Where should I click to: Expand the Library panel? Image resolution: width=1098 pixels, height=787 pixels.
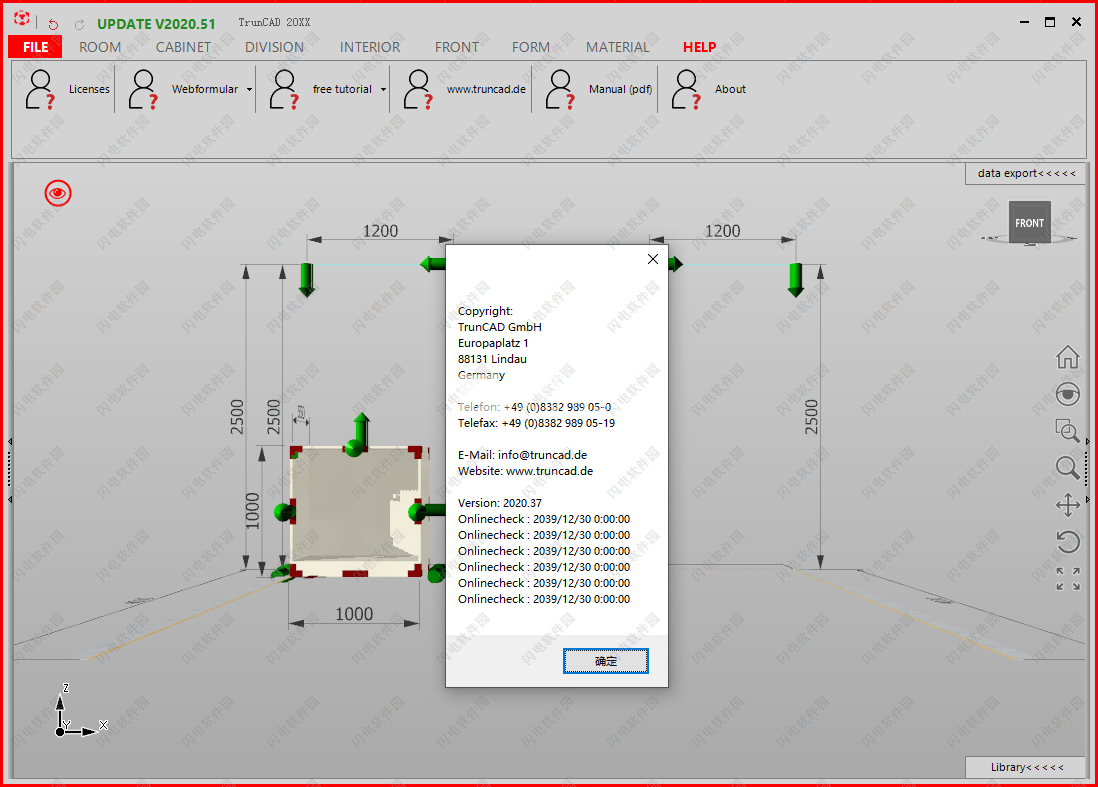pos(1026,767)
